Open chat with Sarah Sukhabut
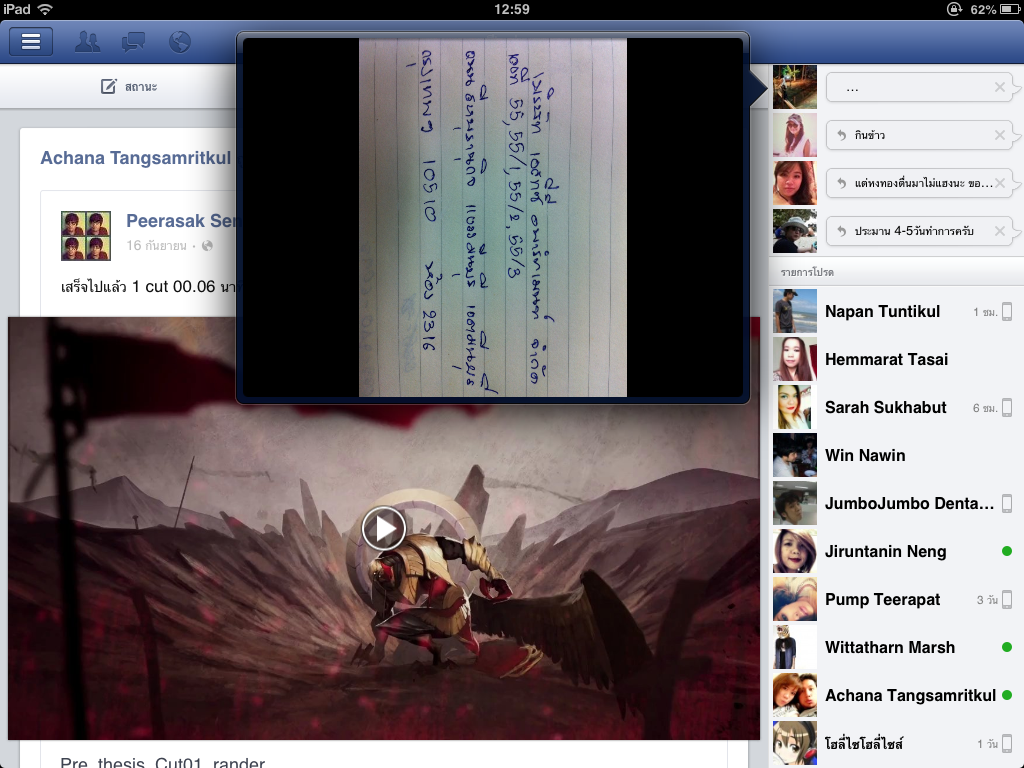Image resolution: width=1024 pixels, height=768 pixels. point(896,408)
